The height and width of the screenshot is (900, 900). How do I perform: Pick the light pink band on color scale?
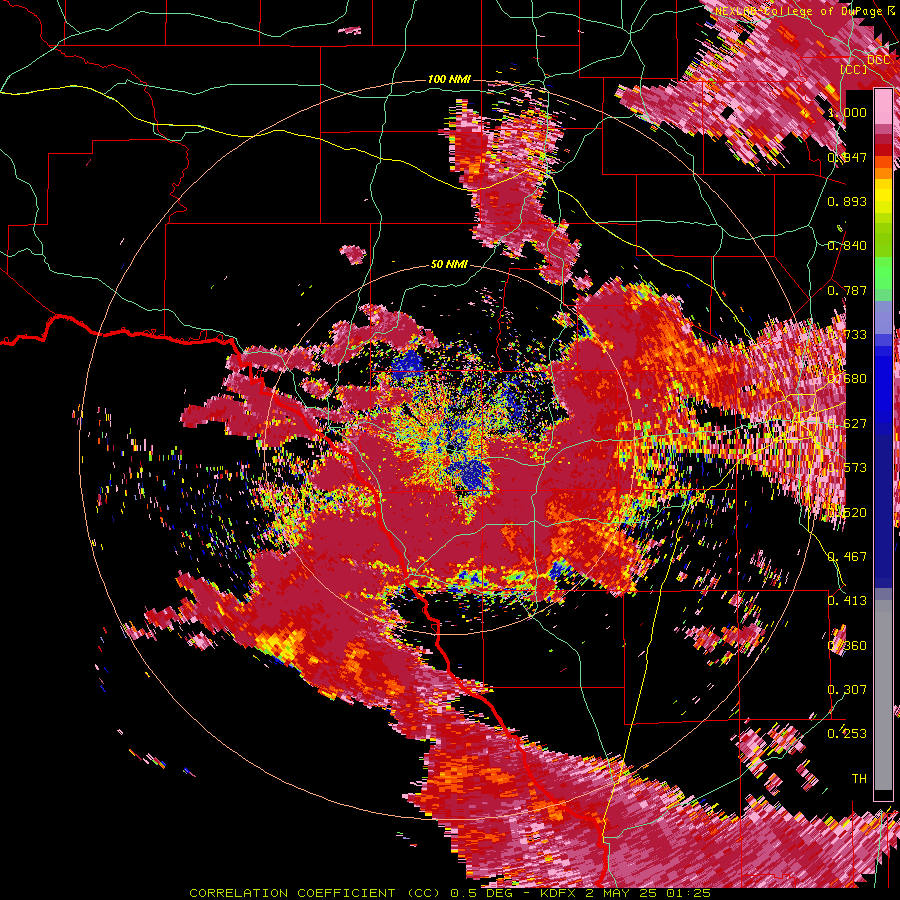(883, 107)
